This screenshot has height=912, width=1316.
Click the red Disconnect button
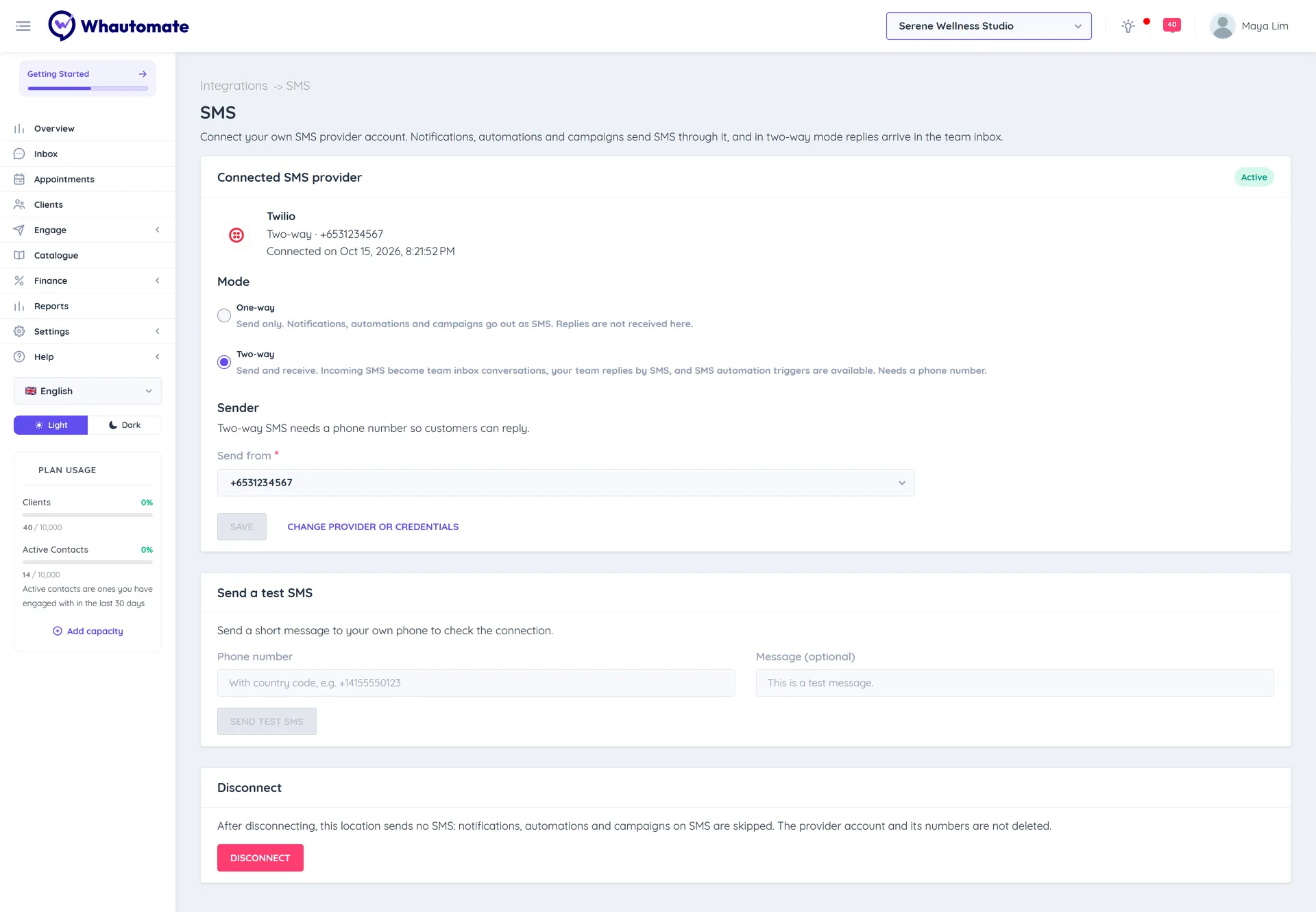(260, 858)
